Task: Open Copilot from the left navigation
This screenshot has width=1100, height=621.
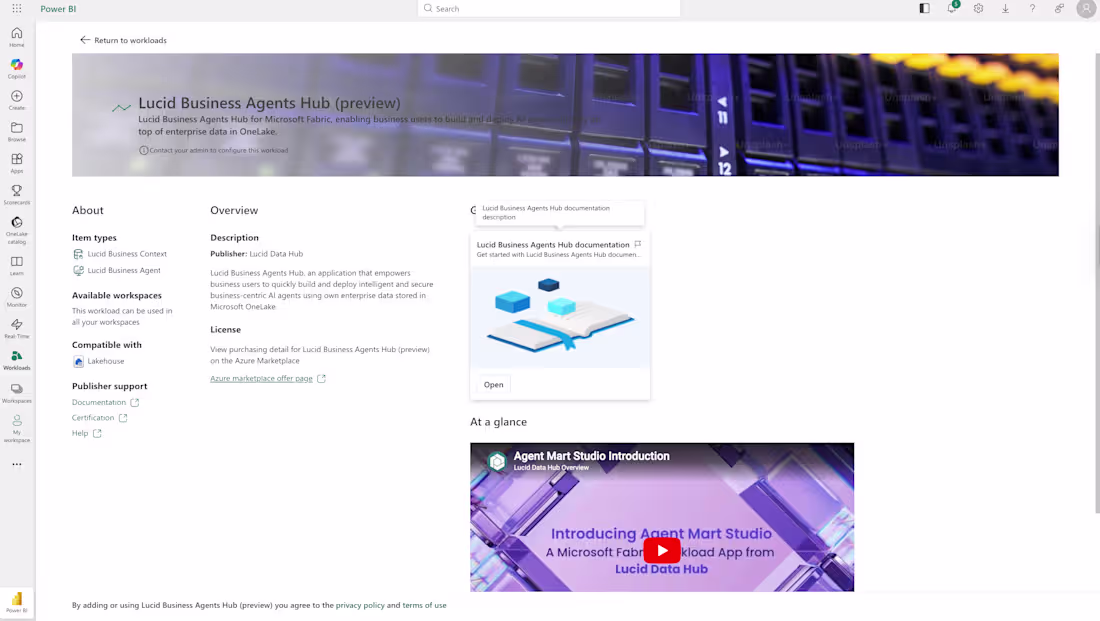Action: click(17, 68)
